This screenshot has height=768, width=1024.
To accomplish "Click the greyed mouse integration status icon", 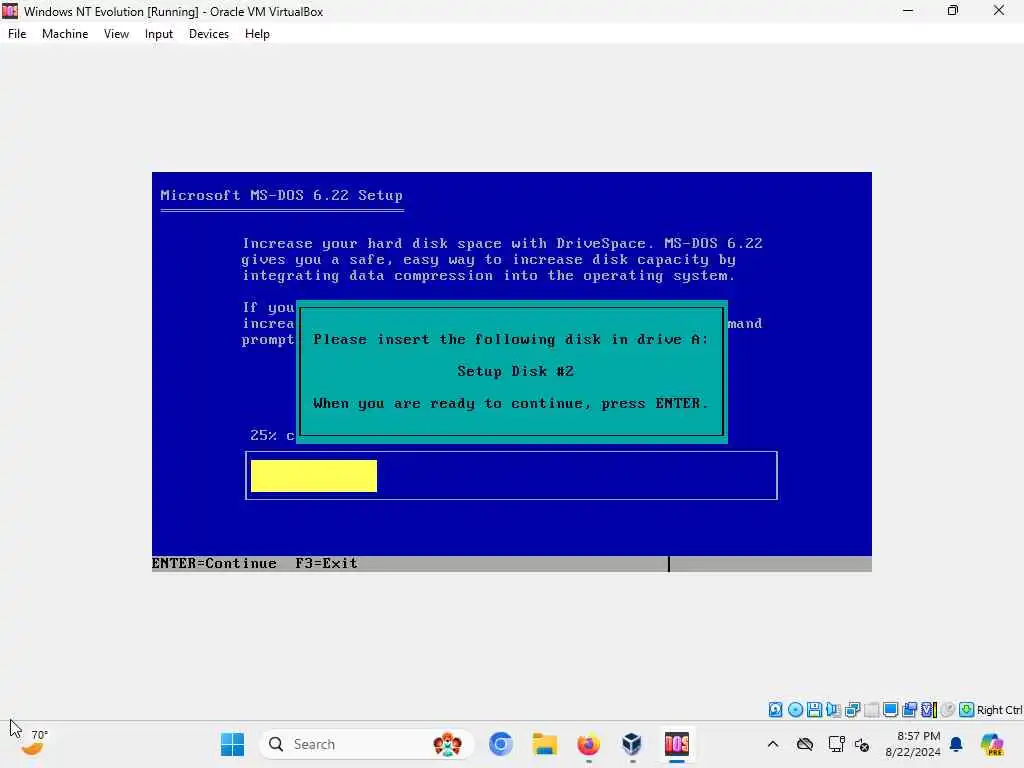I will pos(948,710).
